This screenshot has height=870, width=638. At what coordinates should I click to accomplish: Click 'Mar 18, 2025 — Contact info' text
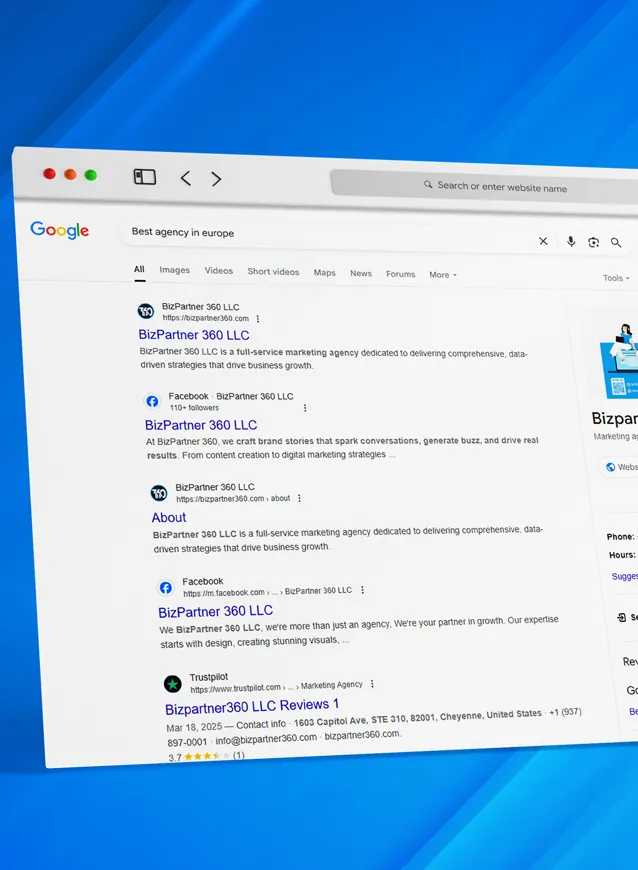pyautogui.click(x=226, y=726)
